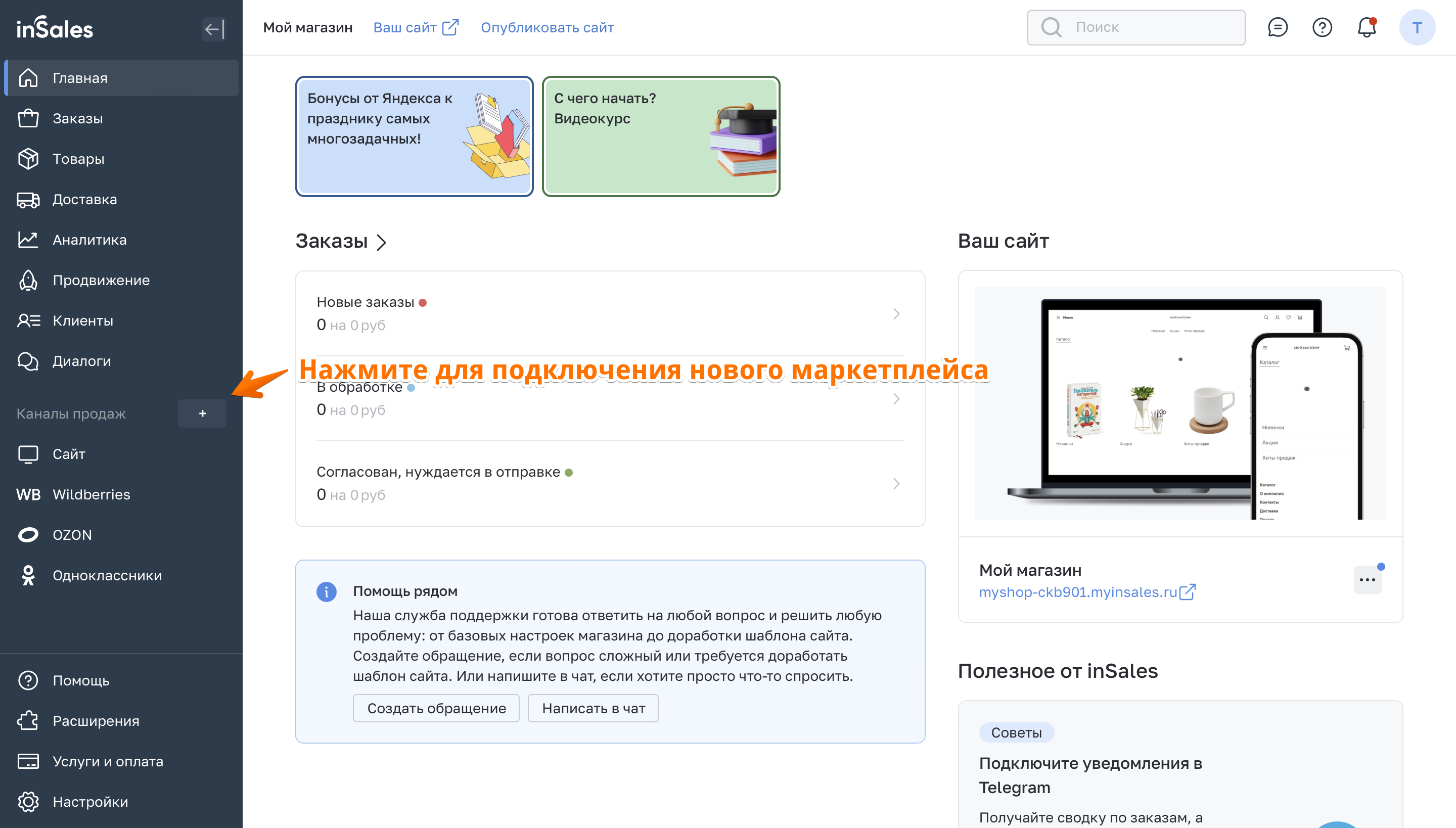This screenshot has height=828, width=1456.
Task: Expand В обработке orders row chevron
Action: pyautogui.click(x=896, y=399)
